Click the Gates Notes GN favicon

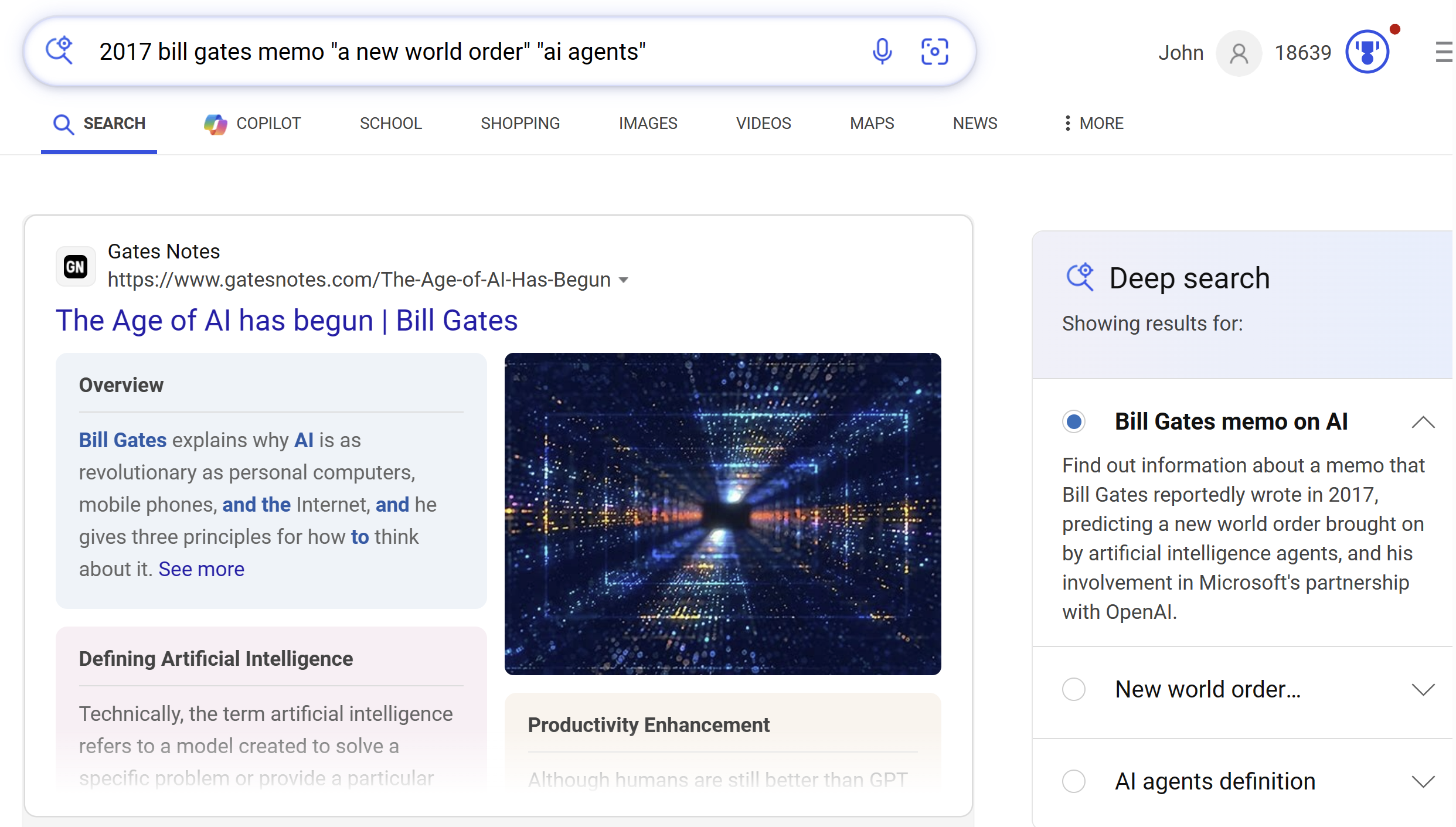coord(76,267)
